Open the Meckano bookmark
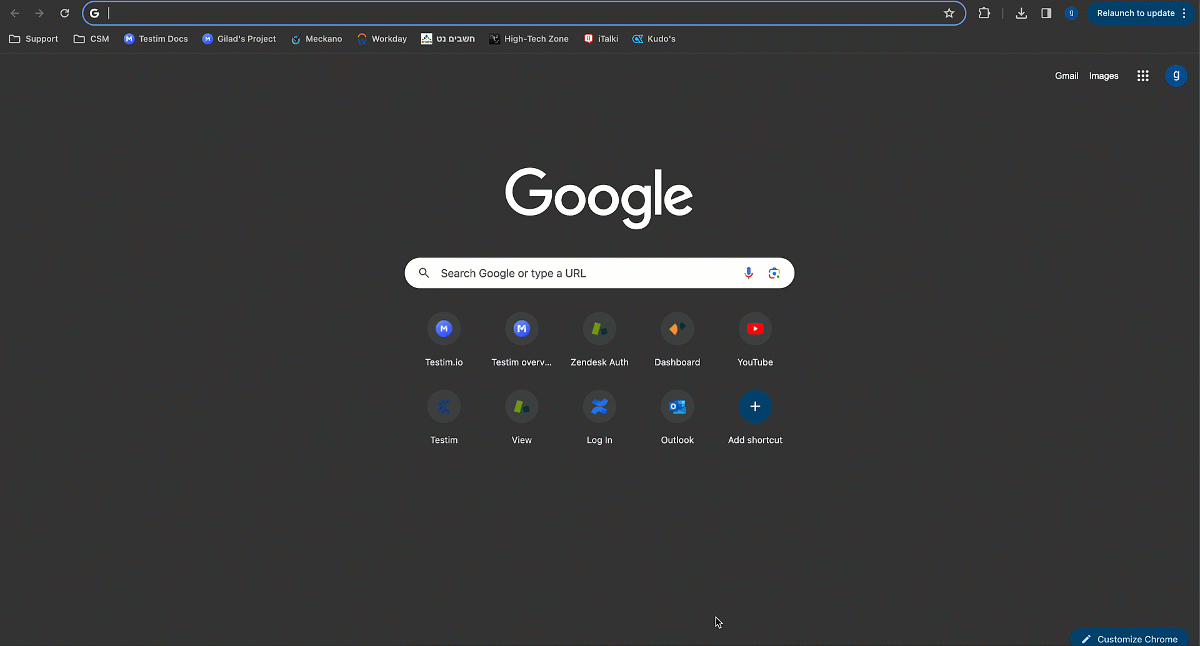 (316, 39)
